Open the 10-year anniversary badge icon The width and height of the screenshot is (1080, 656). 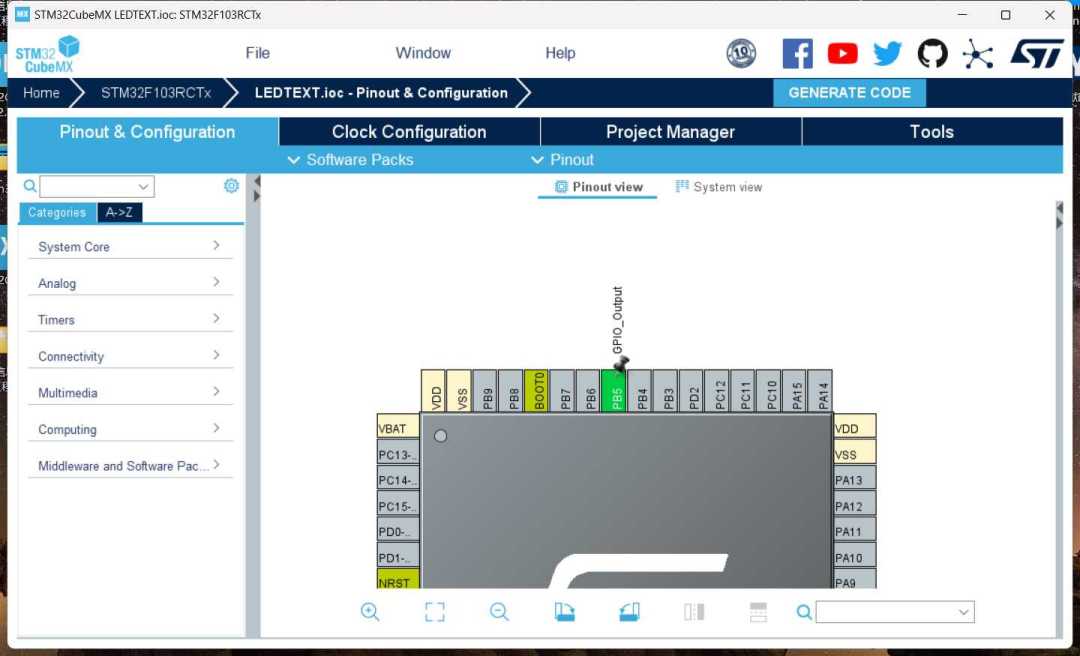(741, 53)
